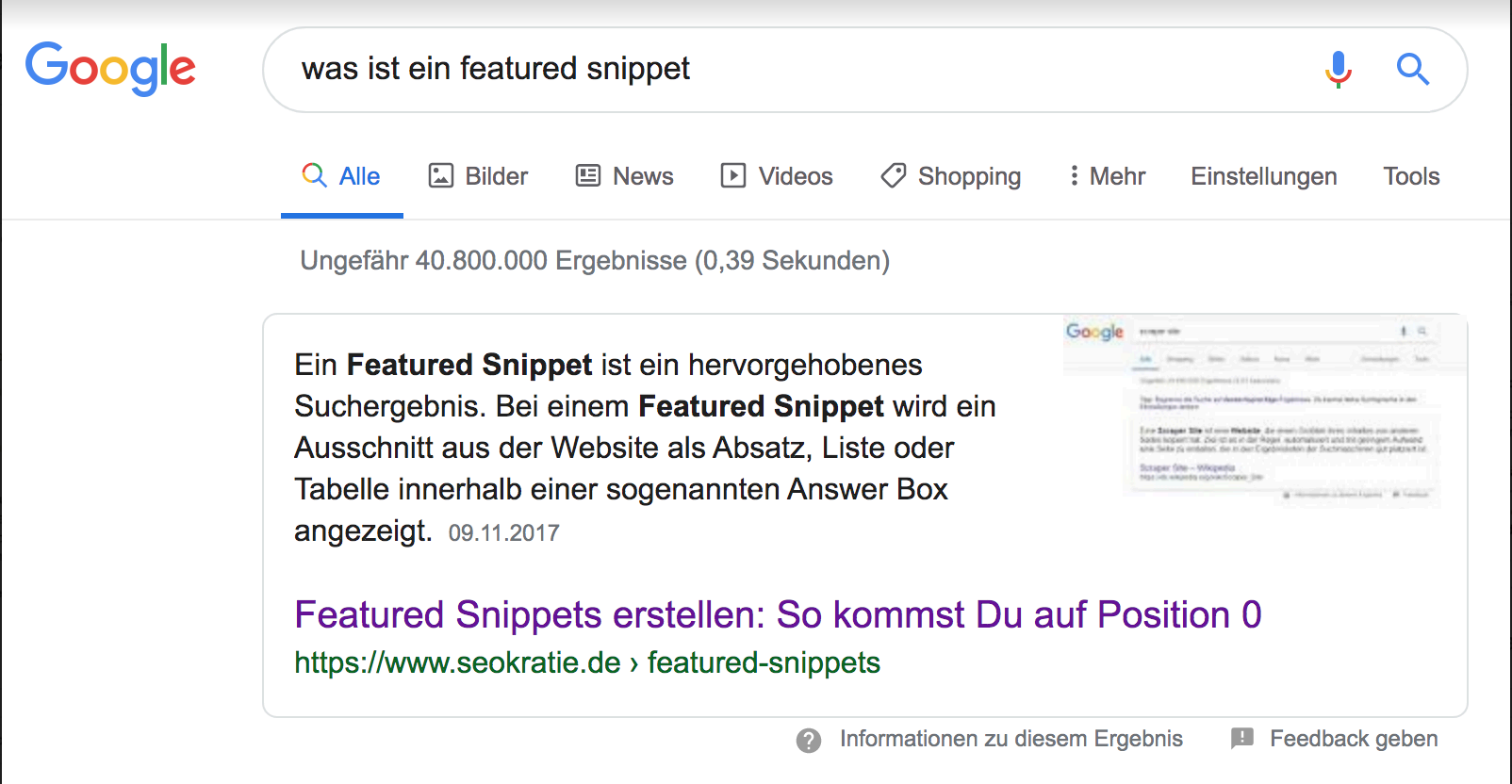
Task: Open the Tools options
Action: point(1410,176)
